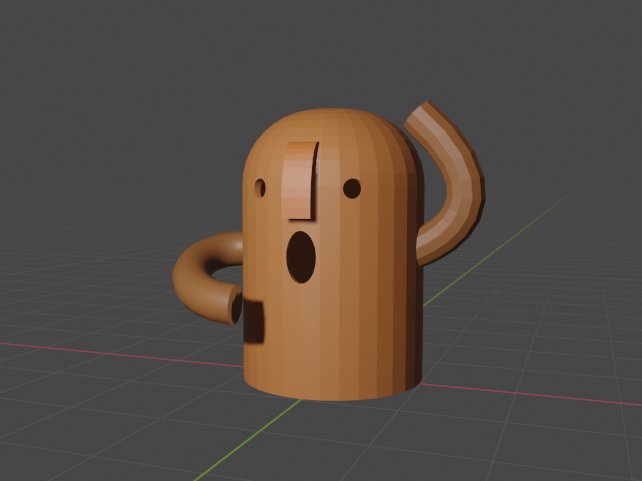The image size is (642, 481).
Task: Click the oval mouth hole on the character
Action: tap(301, 257)
